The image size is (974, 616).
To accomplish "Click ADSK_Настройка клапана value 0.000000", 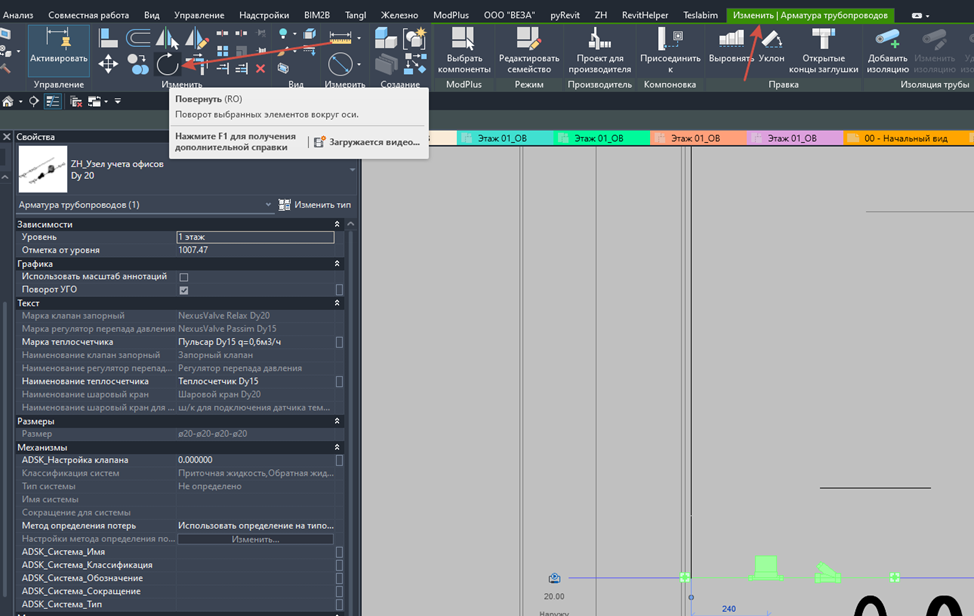I will (x=255, y=460).
